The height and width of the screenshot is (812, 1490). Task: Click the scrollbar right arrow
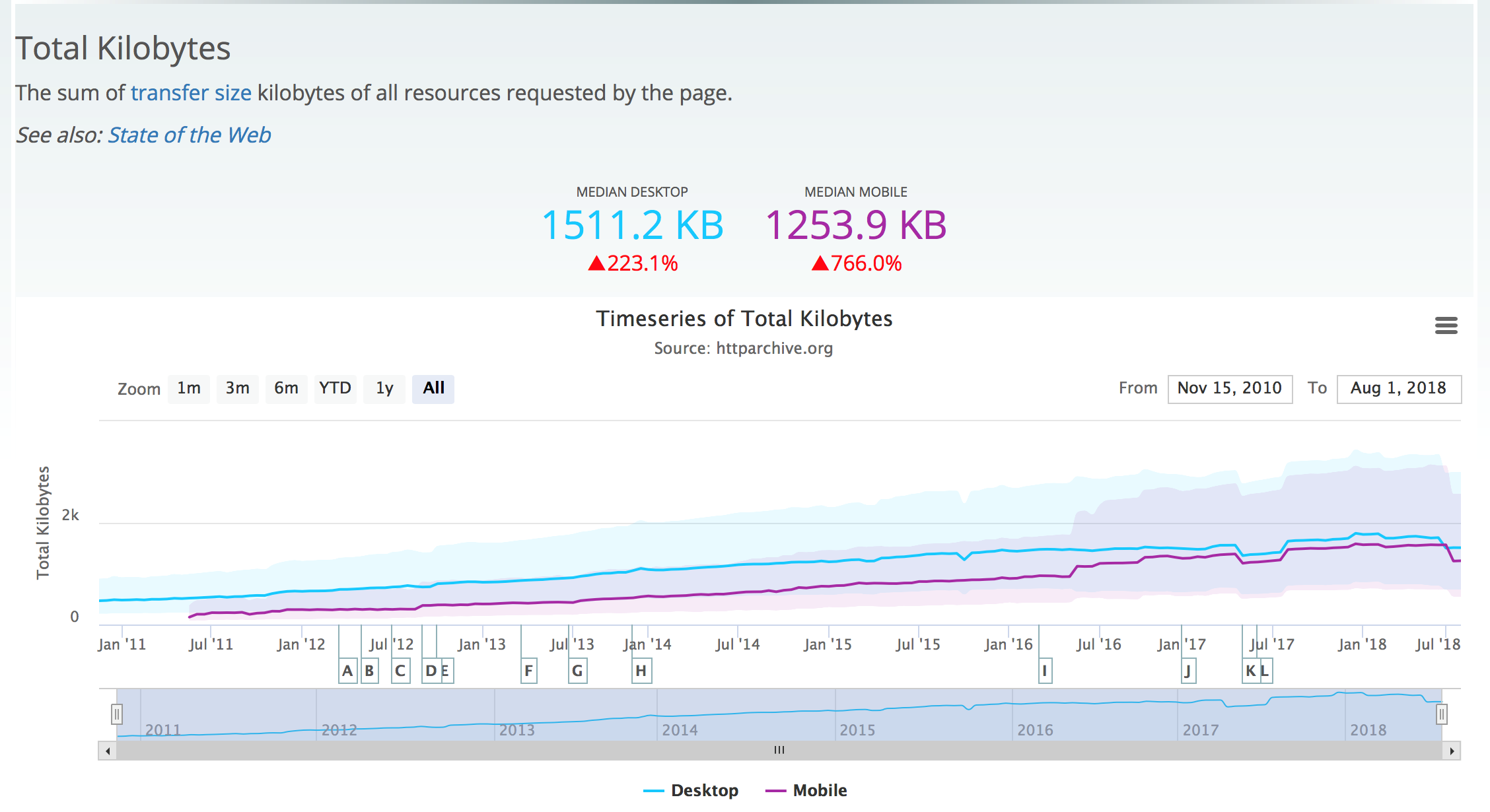point(1451,751)
